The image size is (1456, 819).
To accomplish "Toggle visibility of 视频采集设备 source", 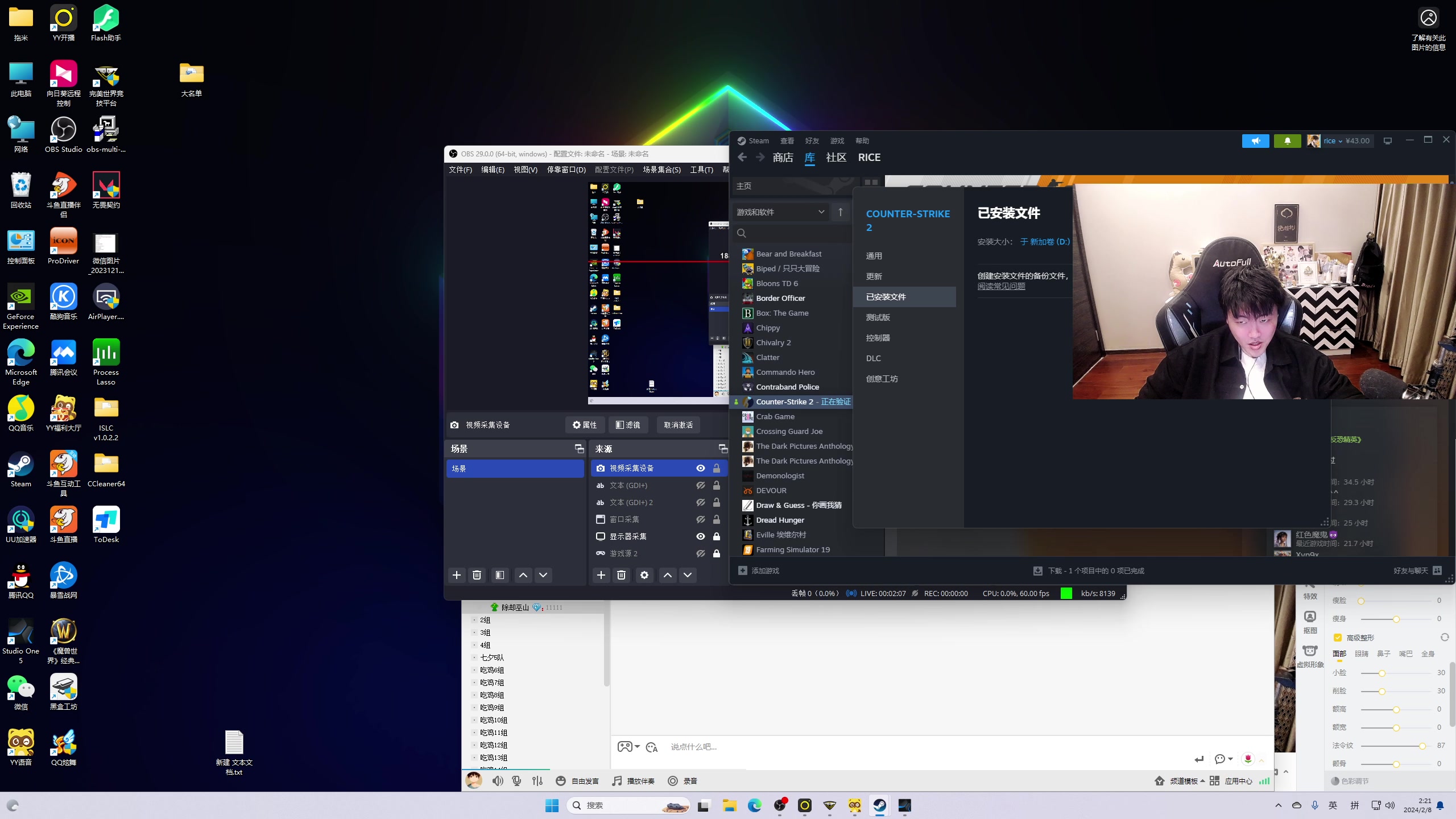I will [x=701, y=468].
